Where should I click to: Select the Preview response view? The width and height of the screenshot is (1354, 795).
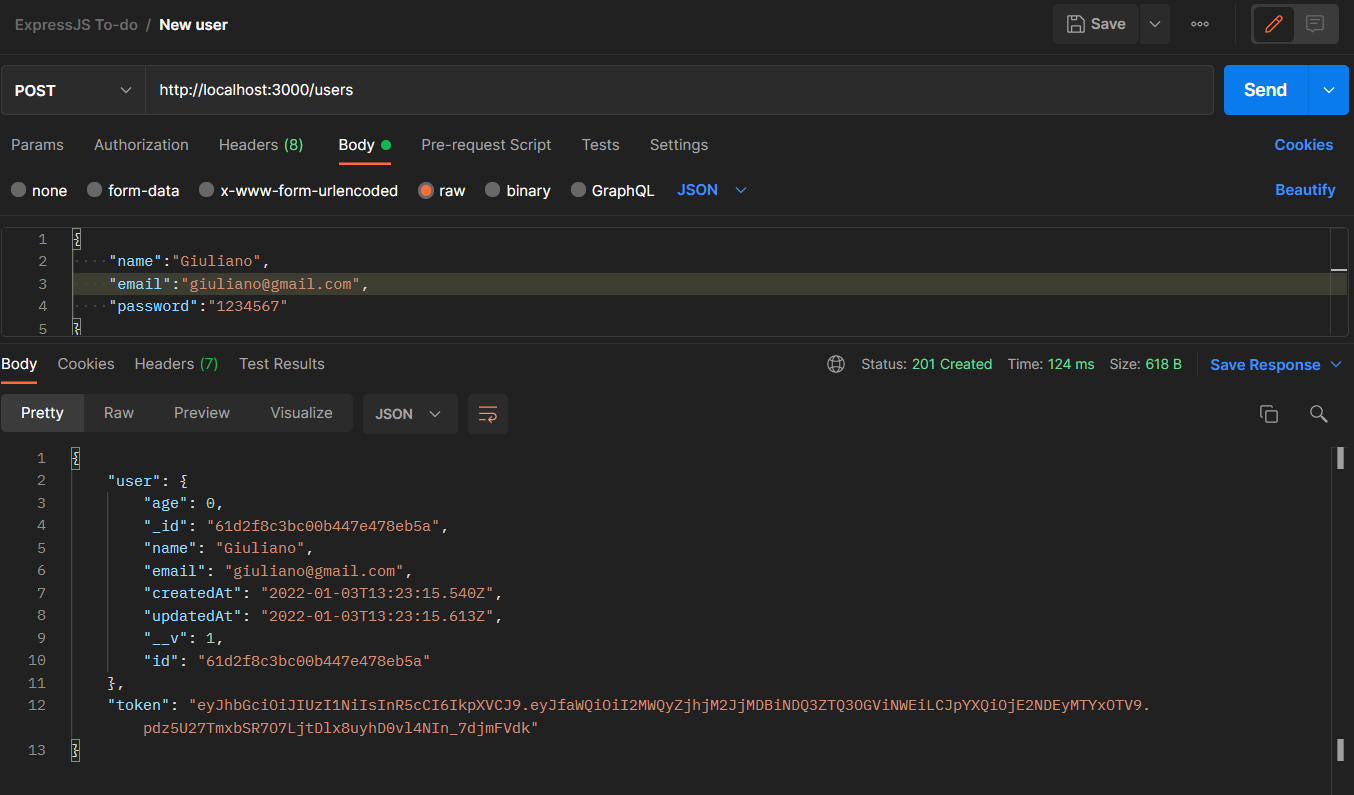202,413
